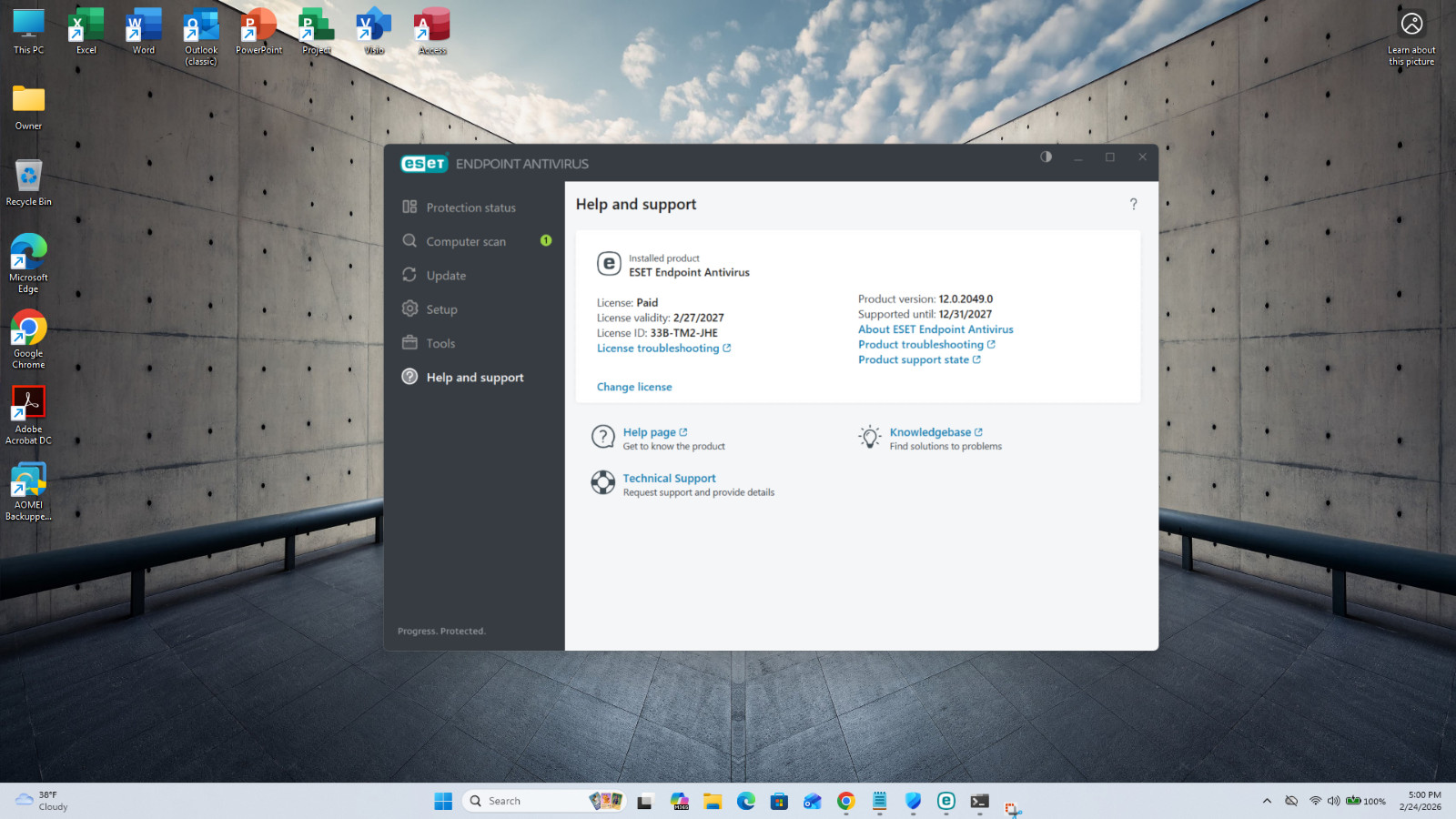Click the question mark help icon
The image size is (1456, 819).
coord(1133,204)
